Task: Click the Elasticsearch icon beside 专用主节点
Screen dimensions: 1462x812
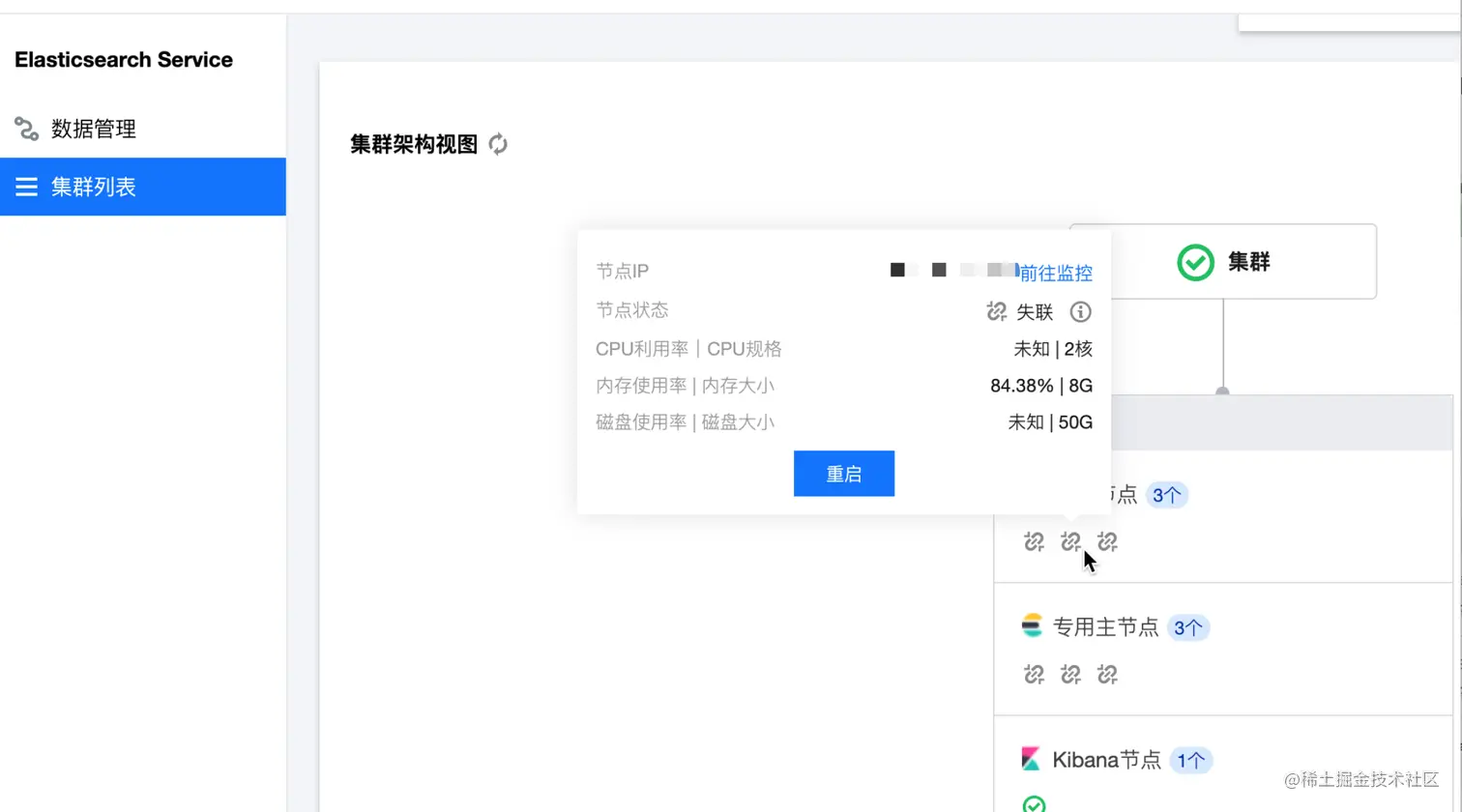Action: pyautogui.click(x=1032, y=626)
